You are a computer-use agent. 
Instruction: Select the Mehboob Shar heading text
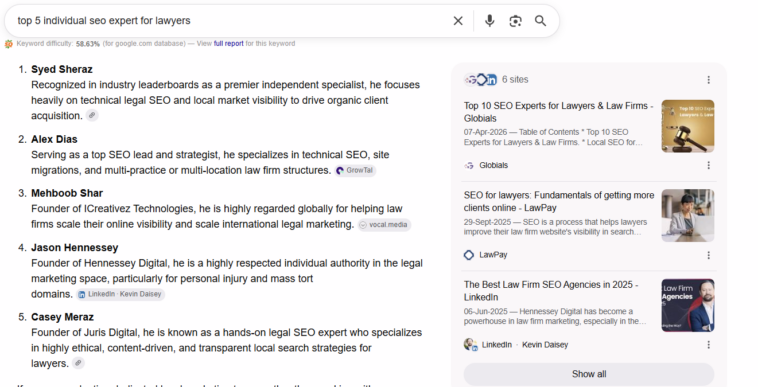(67, 193)
